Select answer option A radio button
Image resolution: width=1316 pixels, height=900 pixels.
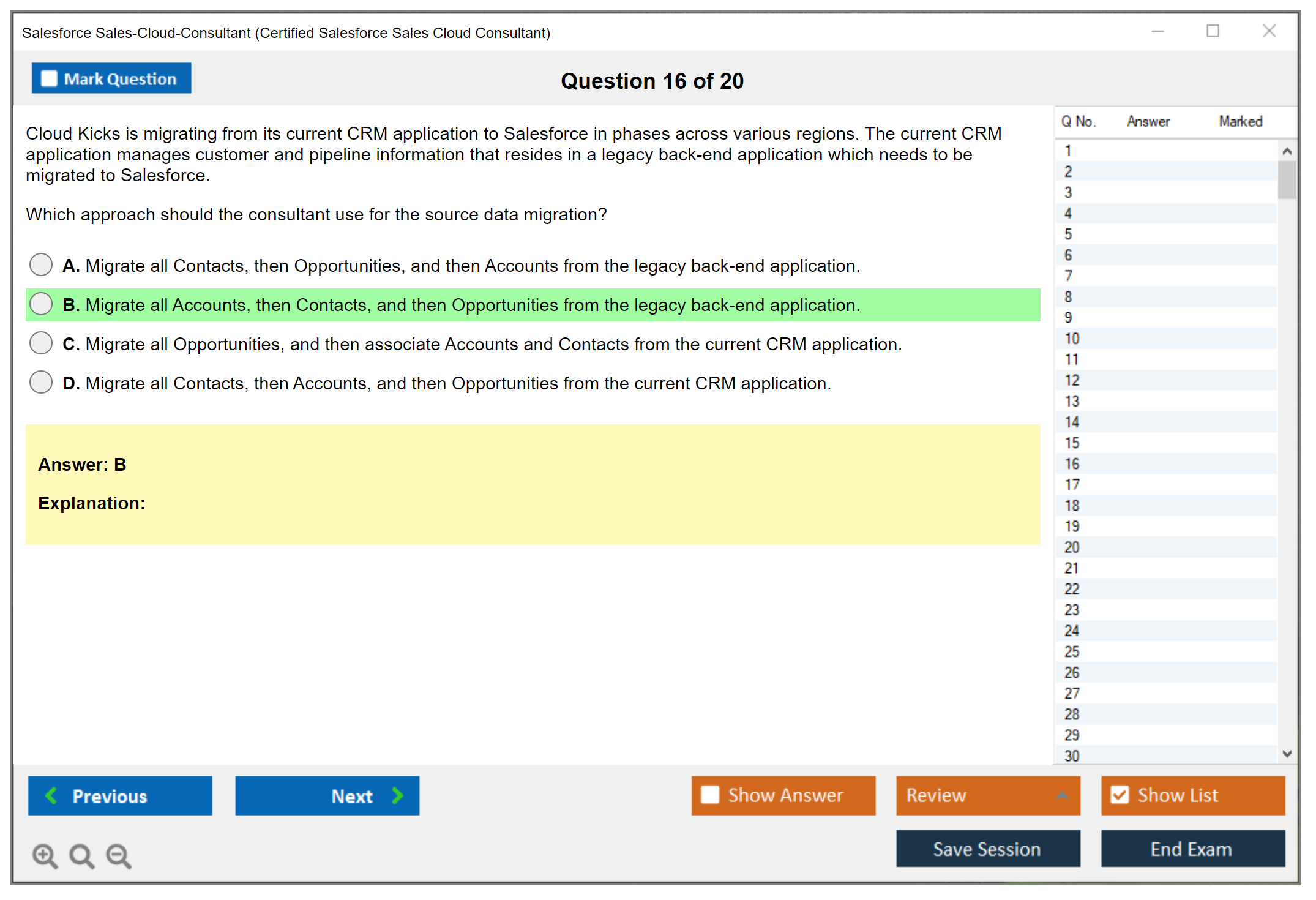click(x=41, y=265)
